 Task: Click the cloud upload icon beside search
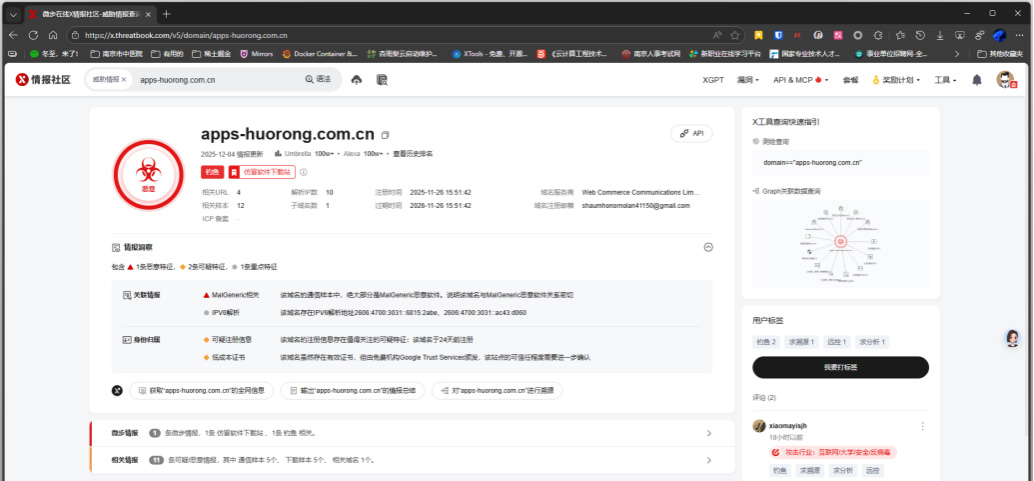[x=357, y=80]
